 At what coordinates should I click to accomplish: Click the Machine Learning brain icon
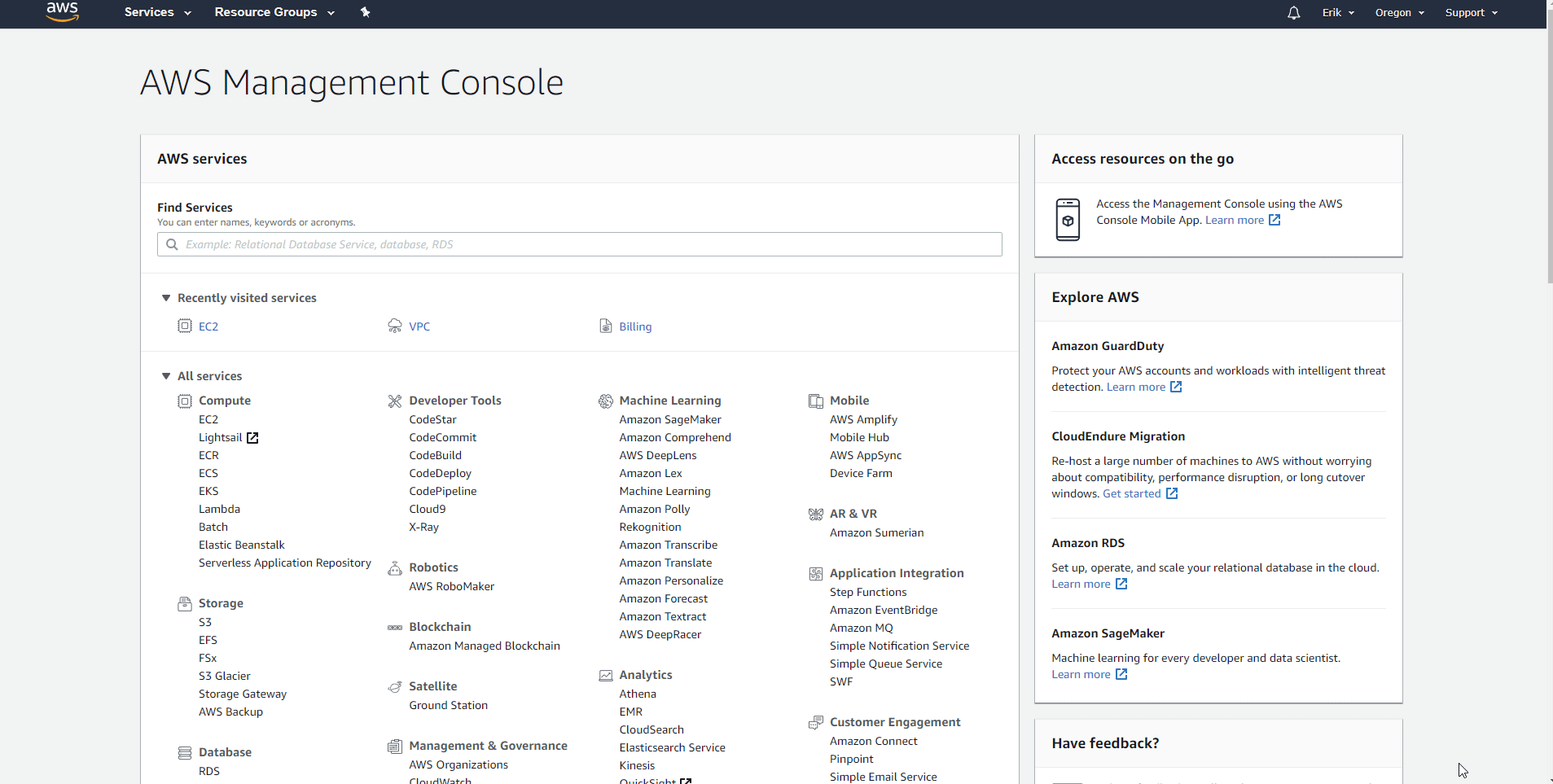606,401
